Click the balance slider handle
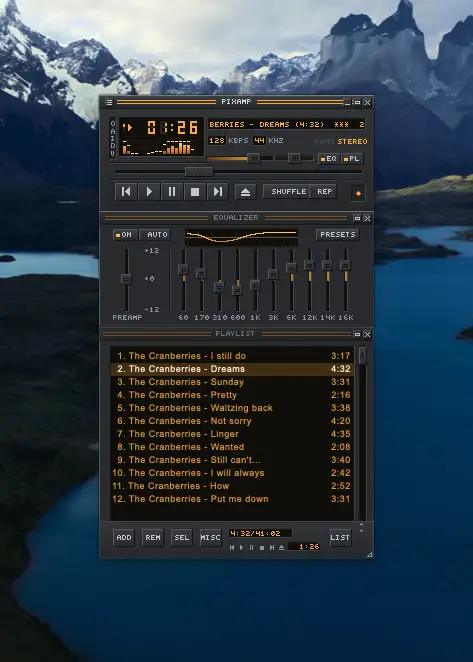This screenshot has height=662, width=473. [295, 158]
